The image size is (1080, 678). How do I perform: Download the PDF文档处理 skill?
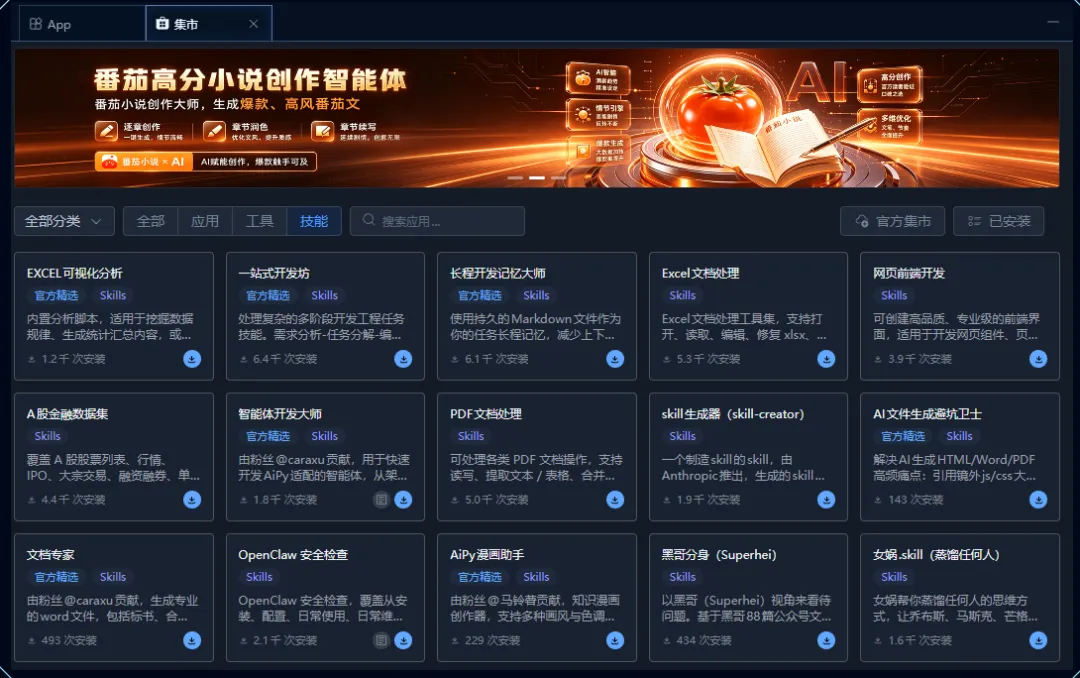tap(615, 500)
